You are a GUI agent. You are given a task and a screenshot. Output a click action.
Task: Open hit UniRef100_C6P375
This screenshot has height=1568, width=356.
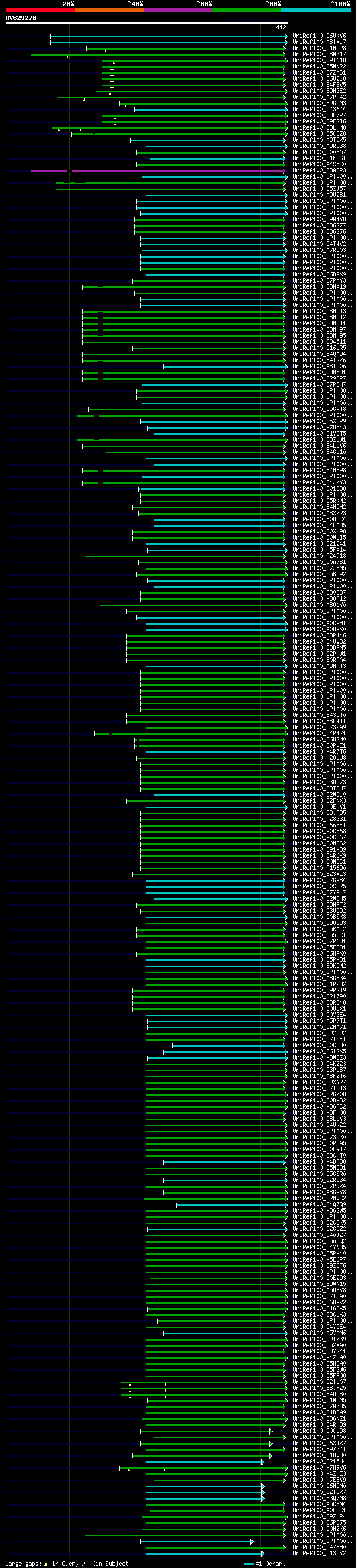point(319,1523)
